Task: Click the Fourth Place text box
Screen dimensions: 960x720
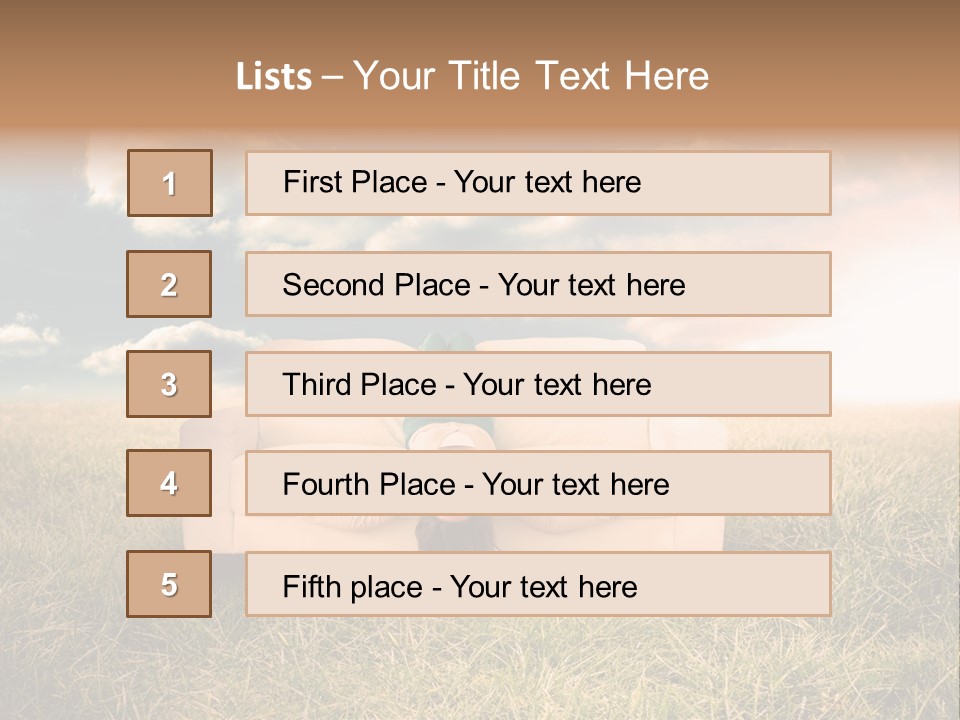Action: pyautogui.click(x=538, y=484)
